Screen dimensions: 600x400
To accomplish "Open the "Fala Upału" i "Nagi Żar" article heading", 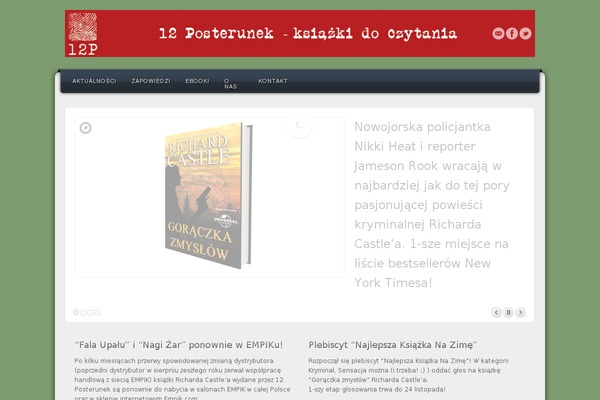I will coord(179,345).
